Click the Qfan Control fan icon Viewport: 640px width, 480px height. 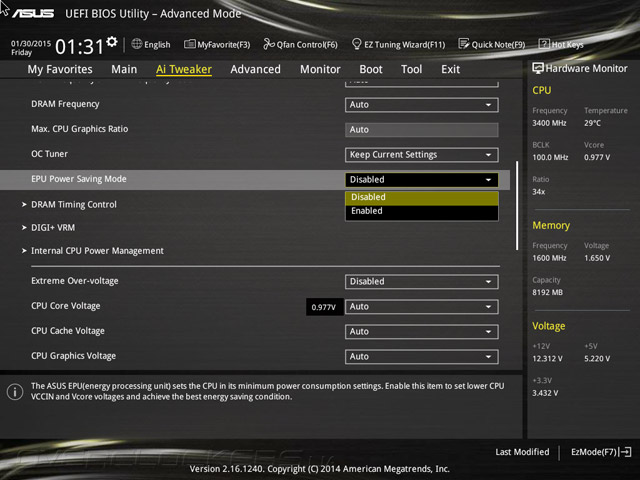pyautogui.click(x=269, y=44)
